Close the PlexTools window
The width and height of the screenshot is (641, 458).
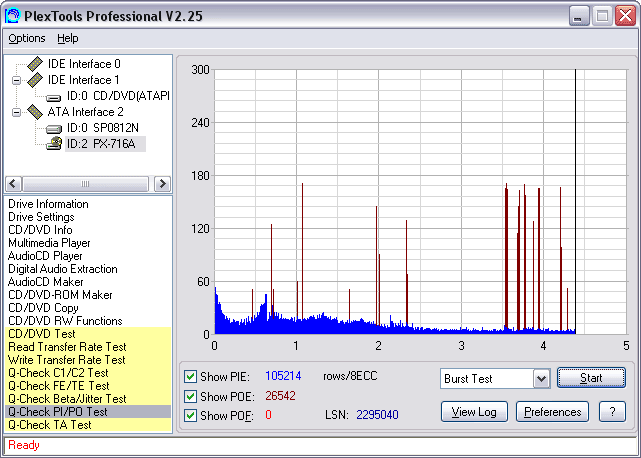click(625, 16)
